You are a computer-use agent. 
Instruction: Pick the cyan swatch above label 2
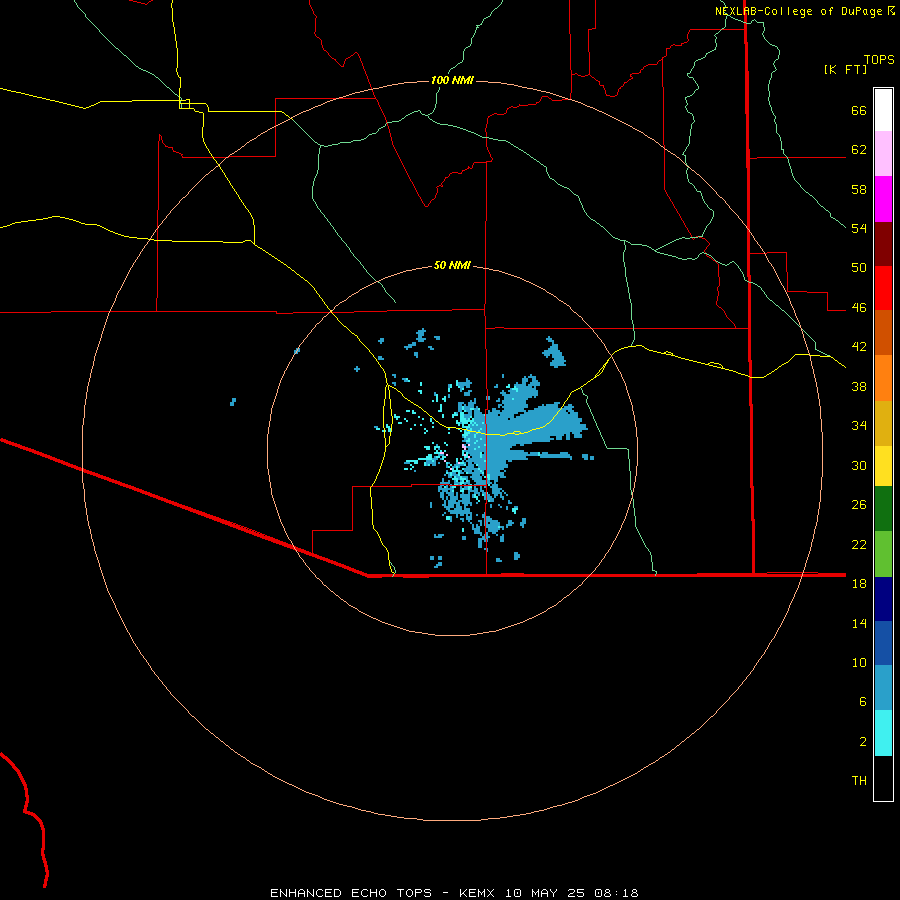[x=883, y=733]
